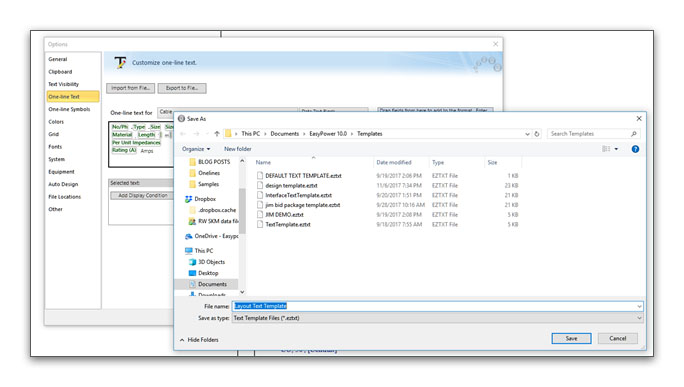Sort files by Type column header
Screen dimensions: 684x387
[438, 163]
